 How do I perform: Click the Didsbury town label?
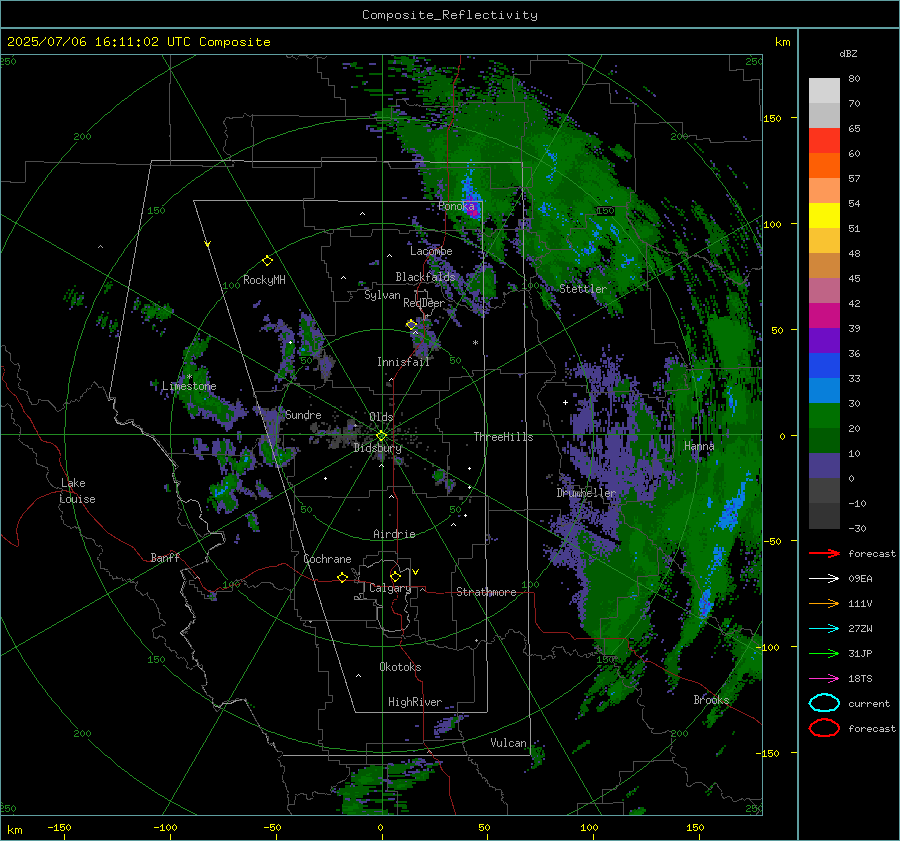click(378, 448)
